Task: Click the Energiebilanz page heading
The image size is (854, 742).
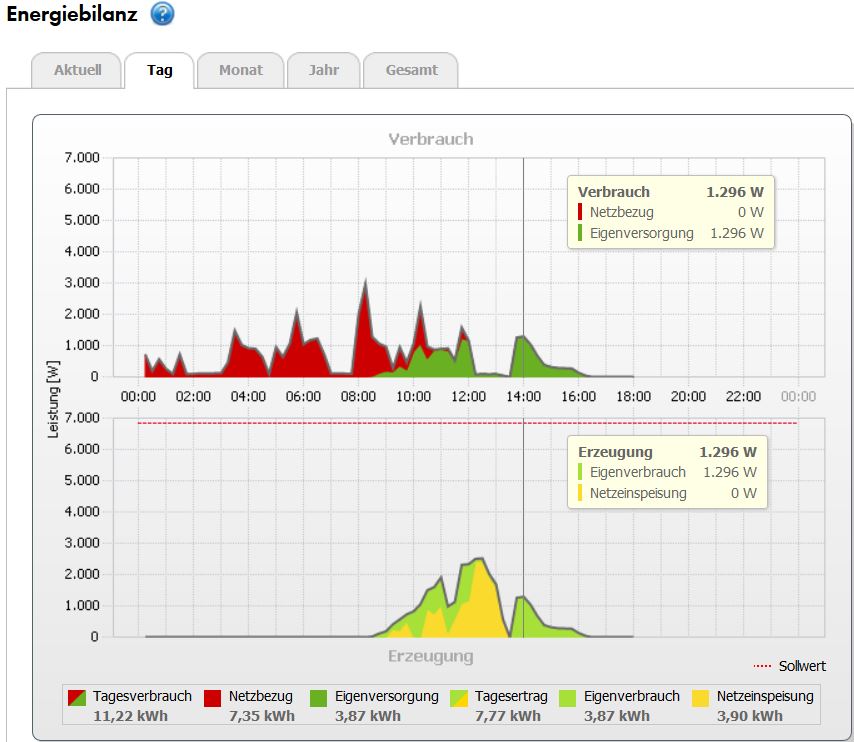Action: click(x=72, y=15)
